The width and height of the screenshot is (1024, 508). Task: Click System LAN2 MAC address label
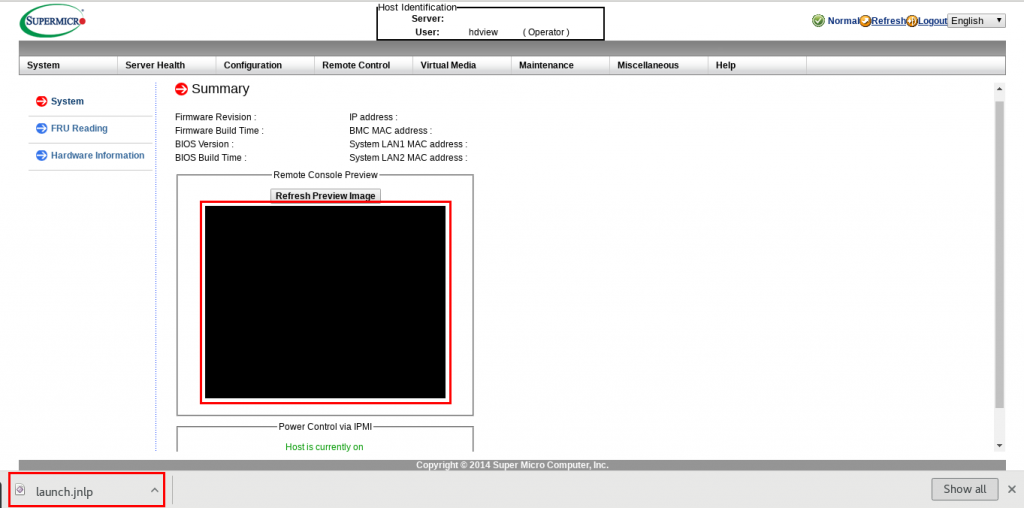[408, 157]
